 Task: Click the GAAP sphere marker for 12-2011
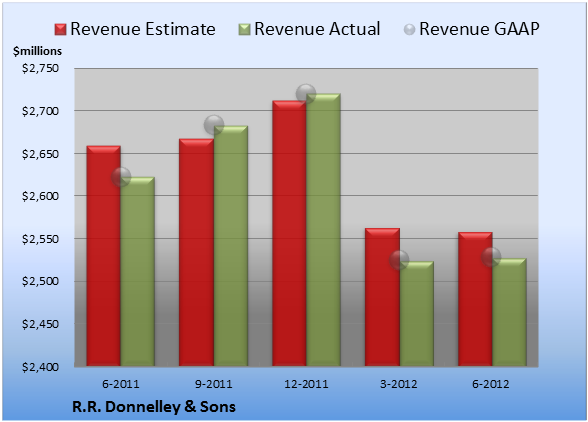click(306, 94)
